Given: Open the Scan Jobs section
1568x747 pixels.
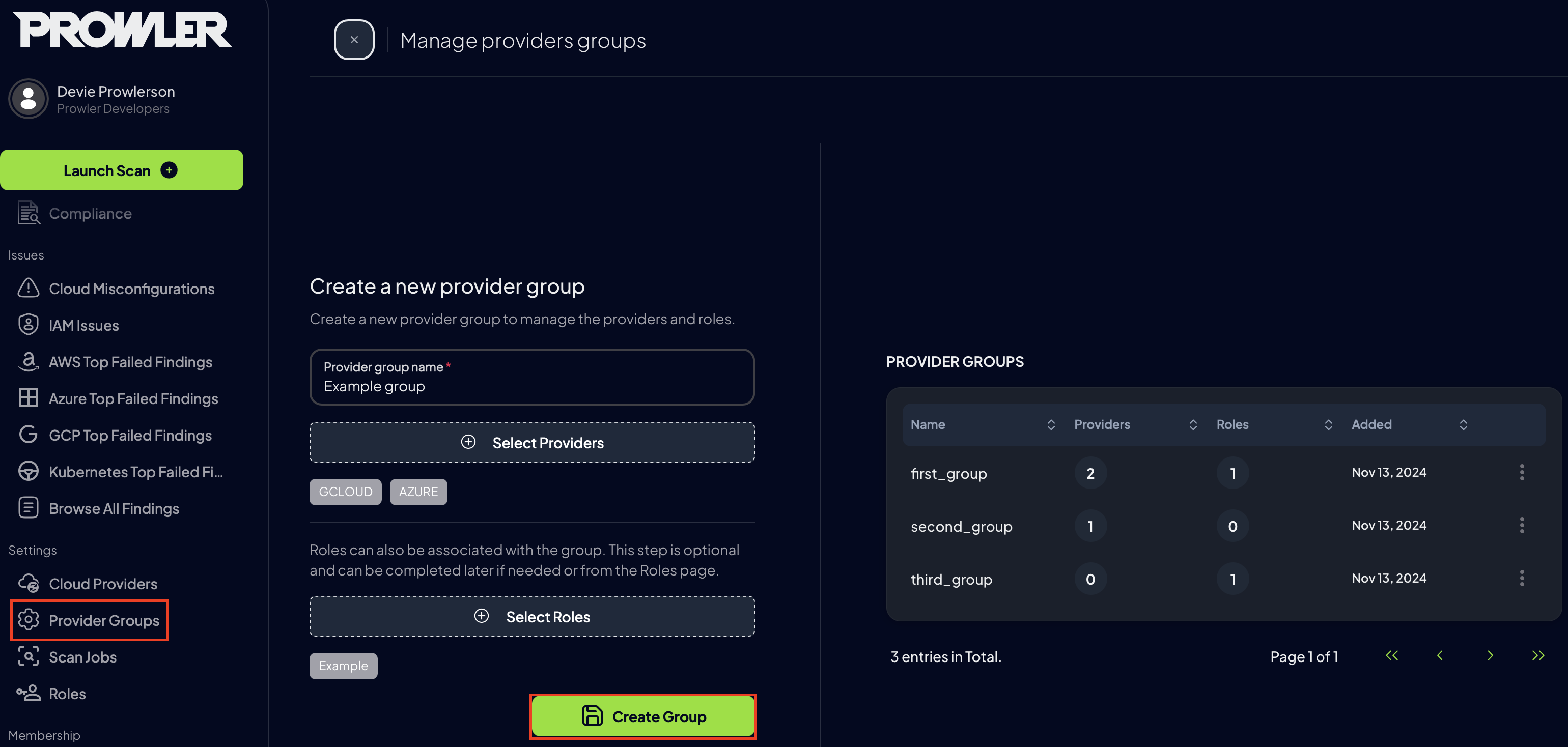Looking at the screenshot, I should tap(82, 657).
